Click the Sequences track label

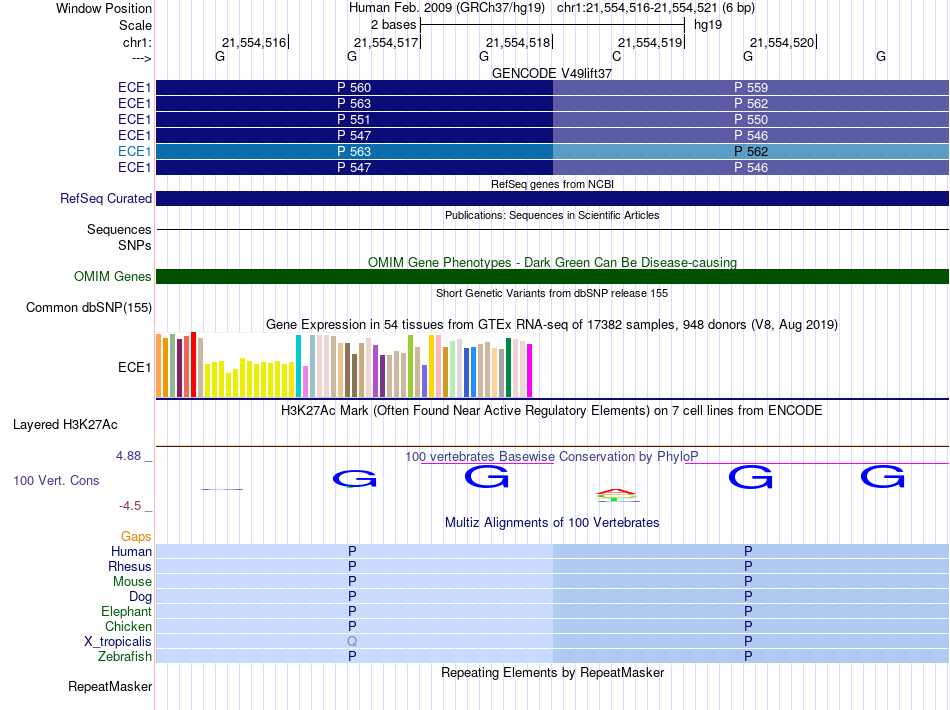[119, 230]
